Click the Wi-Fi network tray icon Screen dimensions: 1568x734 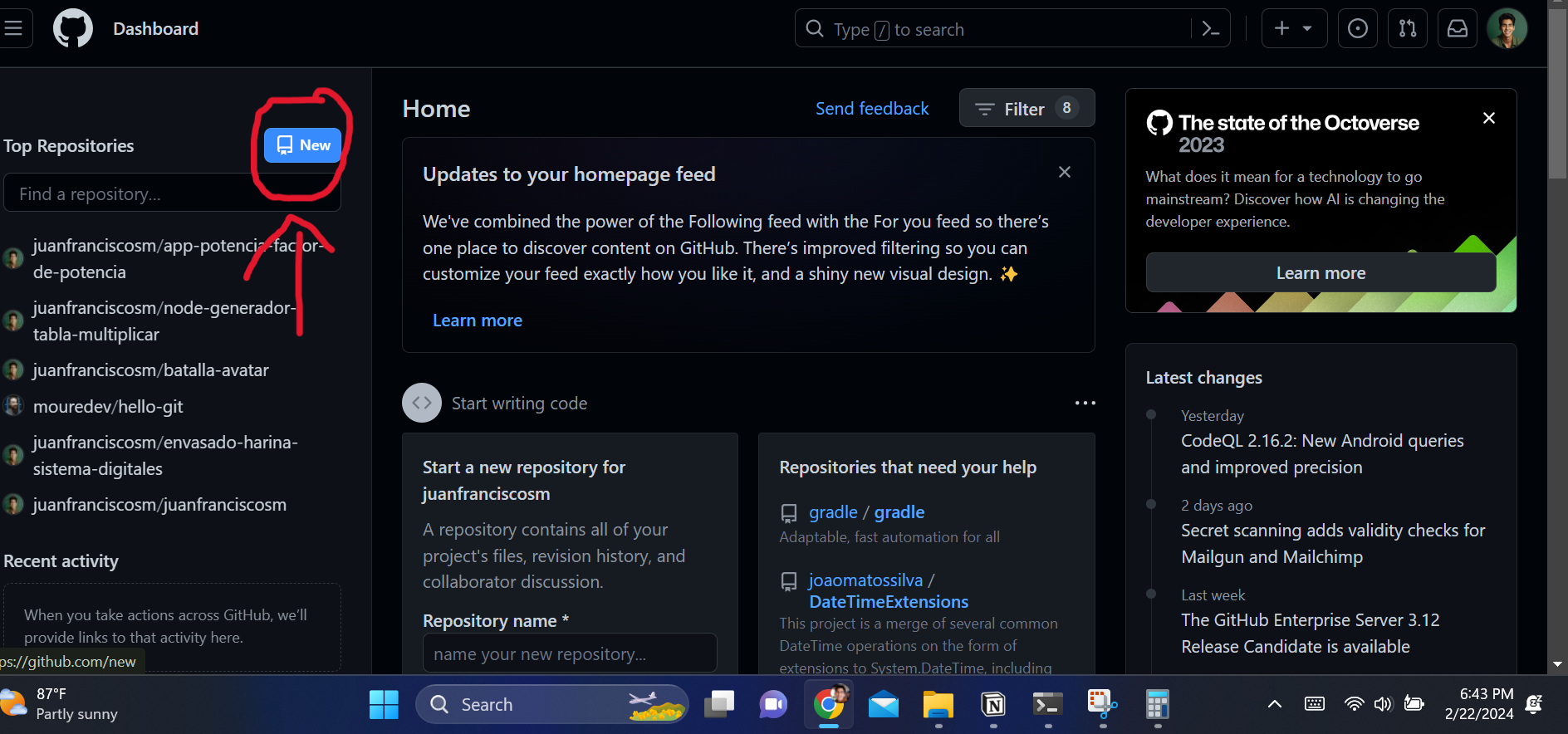click(x=1354, y=705)
